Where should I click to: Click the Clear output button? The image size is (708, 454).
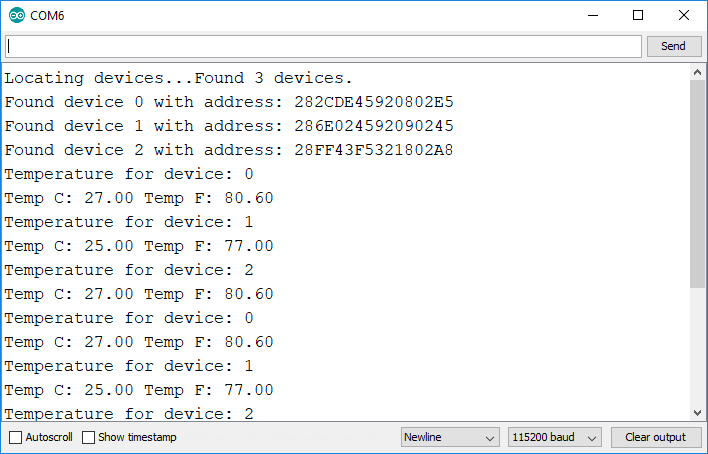coord(655,437)
